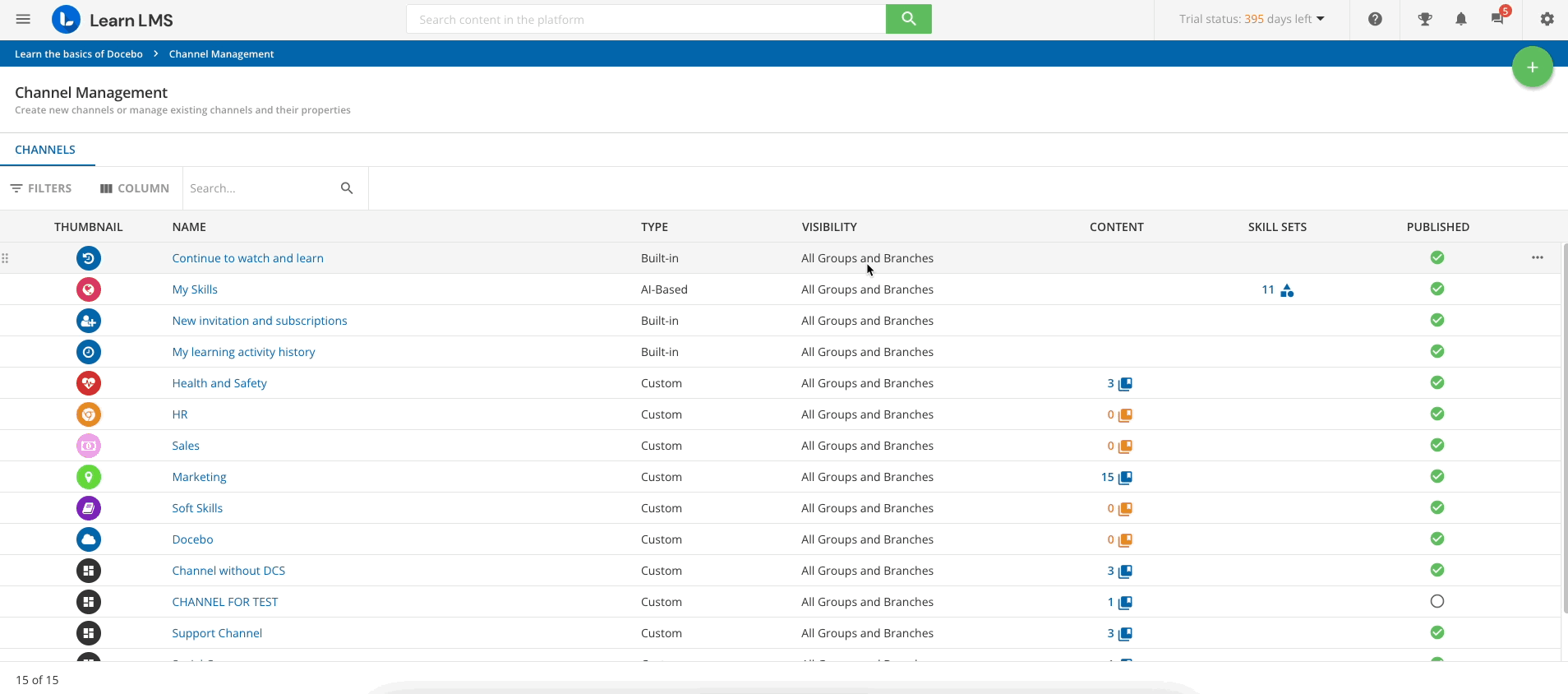
Task: Click the VISIBILITY column header
Action: 829,227
